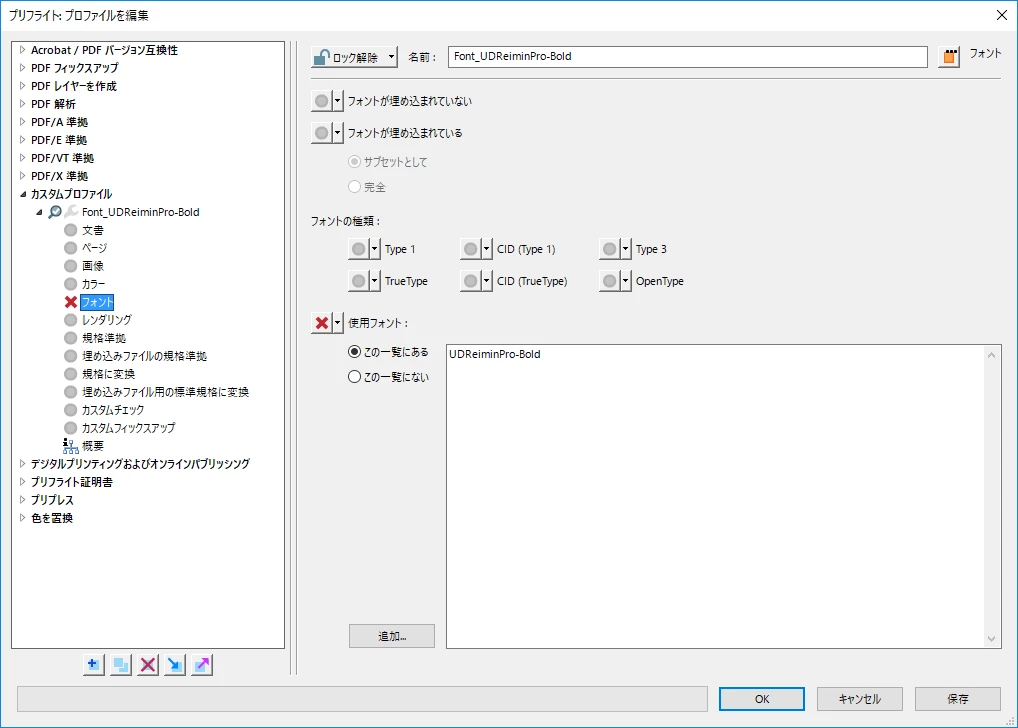Click the gray circle next to レンダリング
1018x728 pixels.
click(x=71, y=320)
